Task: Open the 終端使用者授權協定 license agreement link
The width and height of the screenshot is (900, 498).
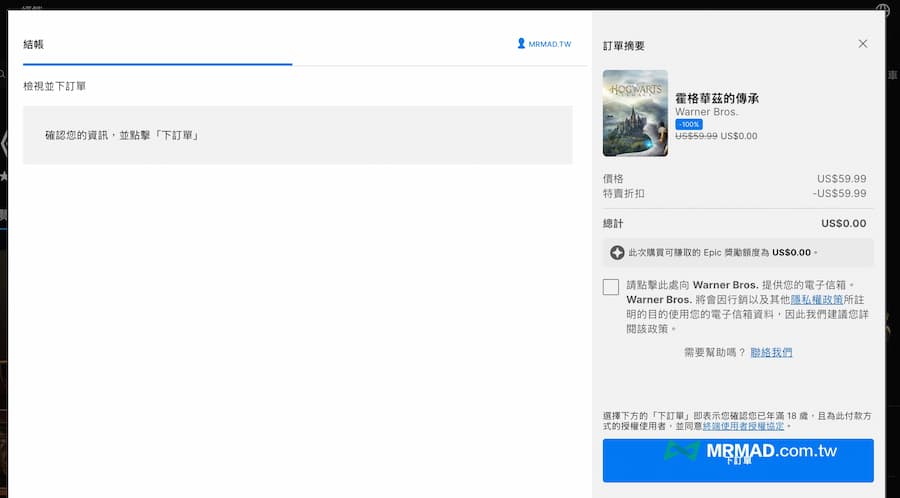Action: [x=743, y=426]
